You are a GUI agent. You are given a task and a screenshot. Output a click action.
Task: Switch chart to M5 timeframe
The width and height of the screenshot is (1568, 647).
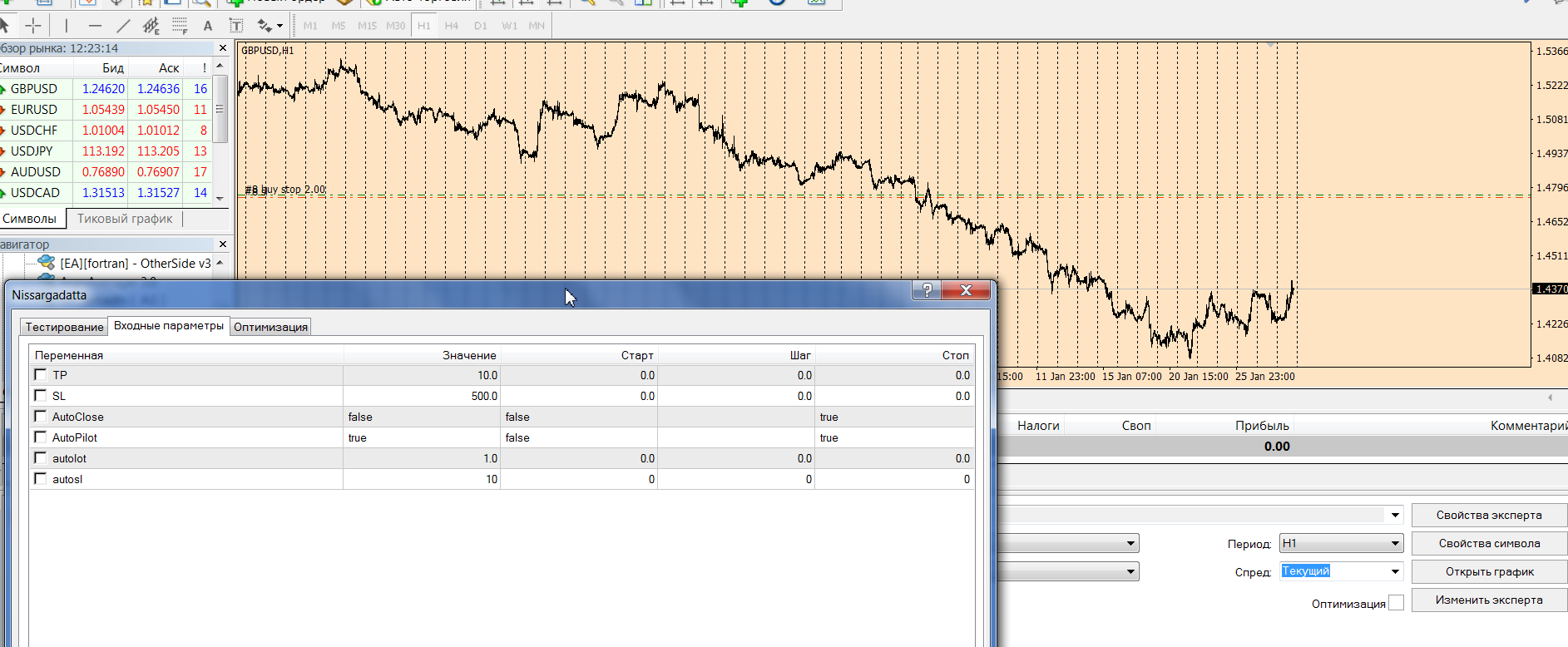[x=339, y=26]
